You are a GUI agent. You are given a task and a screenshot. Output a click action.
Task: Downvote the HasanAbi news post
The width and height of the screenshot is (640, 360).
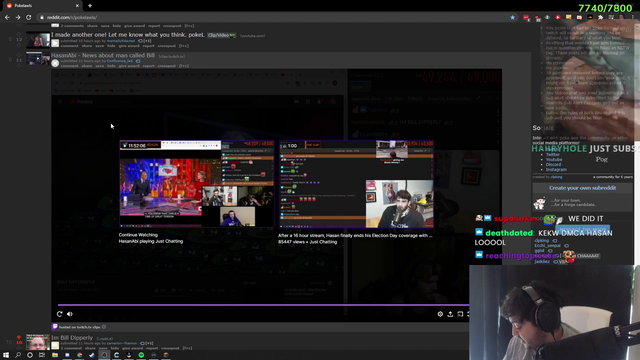[x=19, y=65]
